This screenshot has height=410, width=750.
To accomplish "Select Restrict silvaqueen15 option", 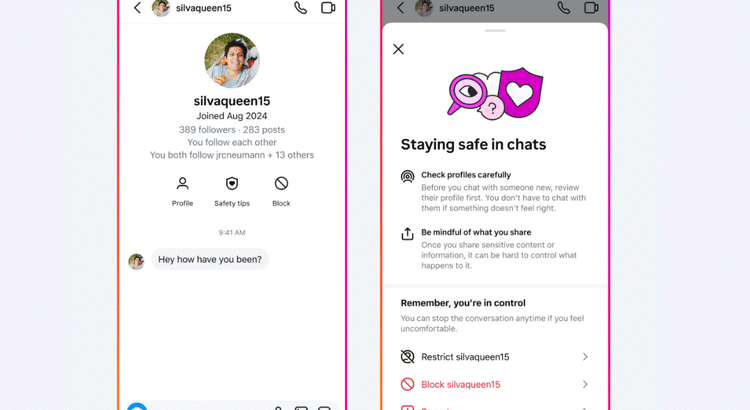I will [x=495, y=357].
